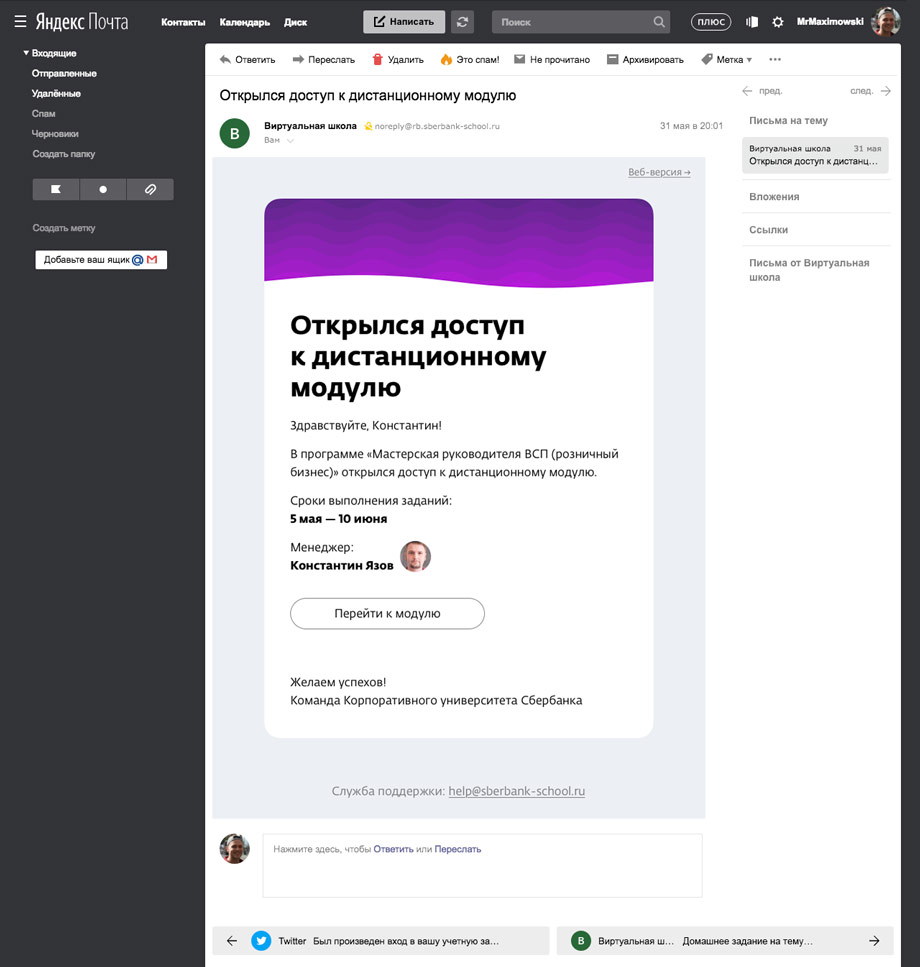Expand recipient details under sender
The height and width of the screenshot is (967, 920).
tap(290, 141)
